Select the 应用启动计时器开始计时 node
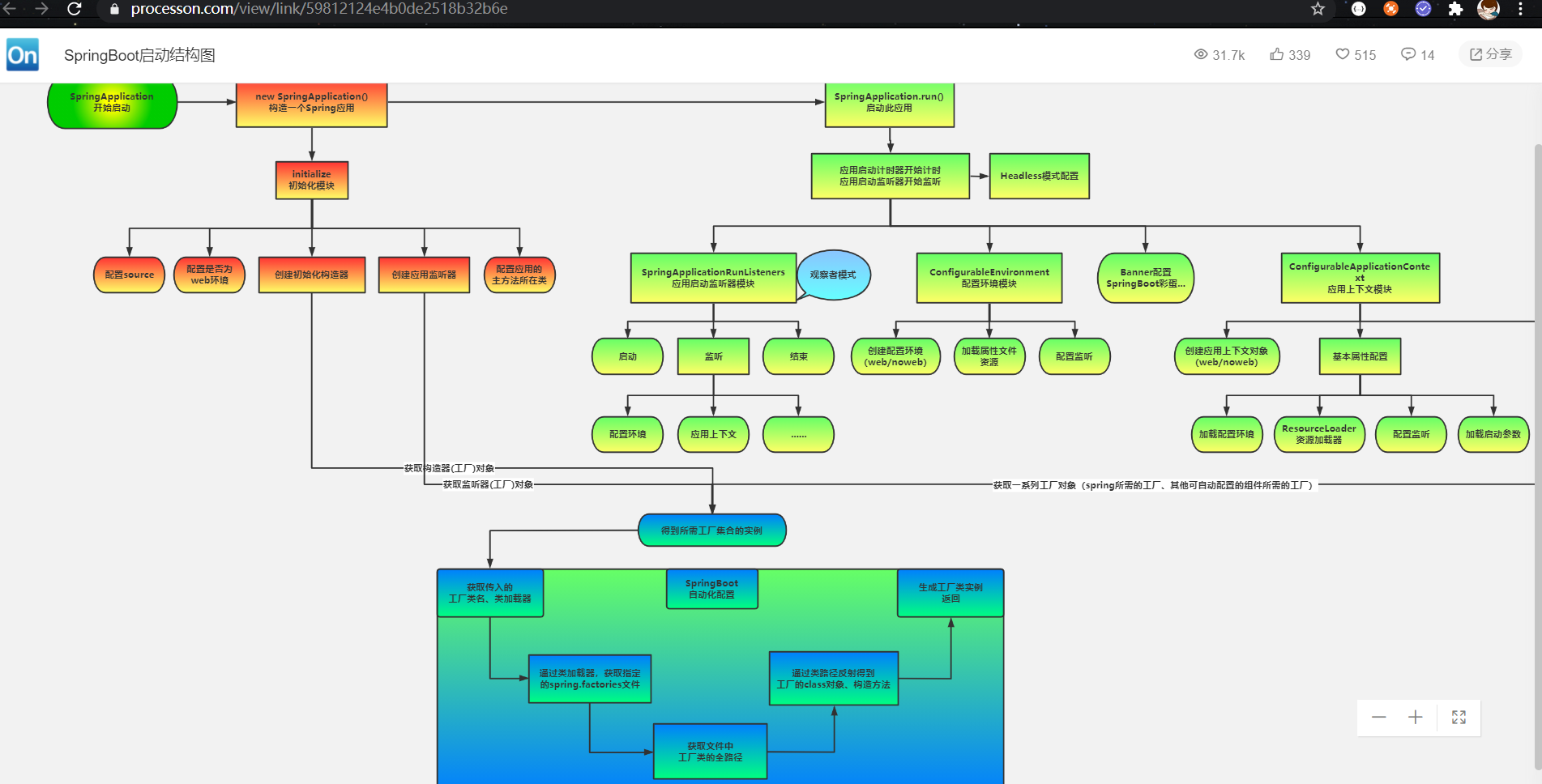Image resolution: width=1542 pixels, height=784 pixels. (x=890, y=176)
